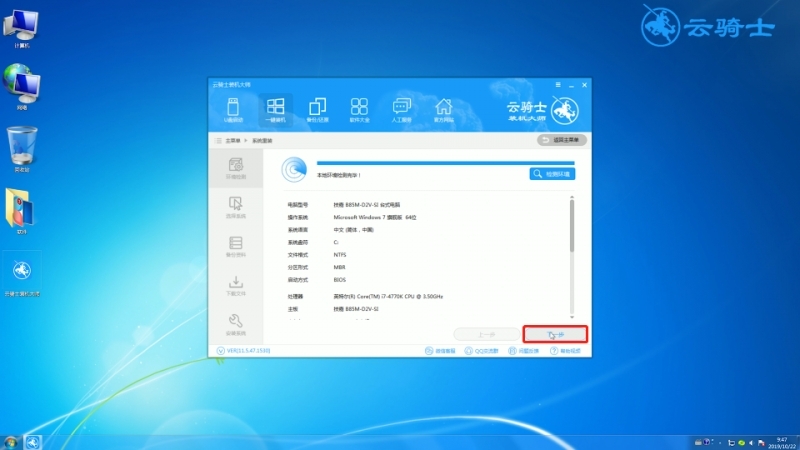The image size is (800, 450).
Task: Click the scroll down arrow of the info list
Action: pos(572,317)
